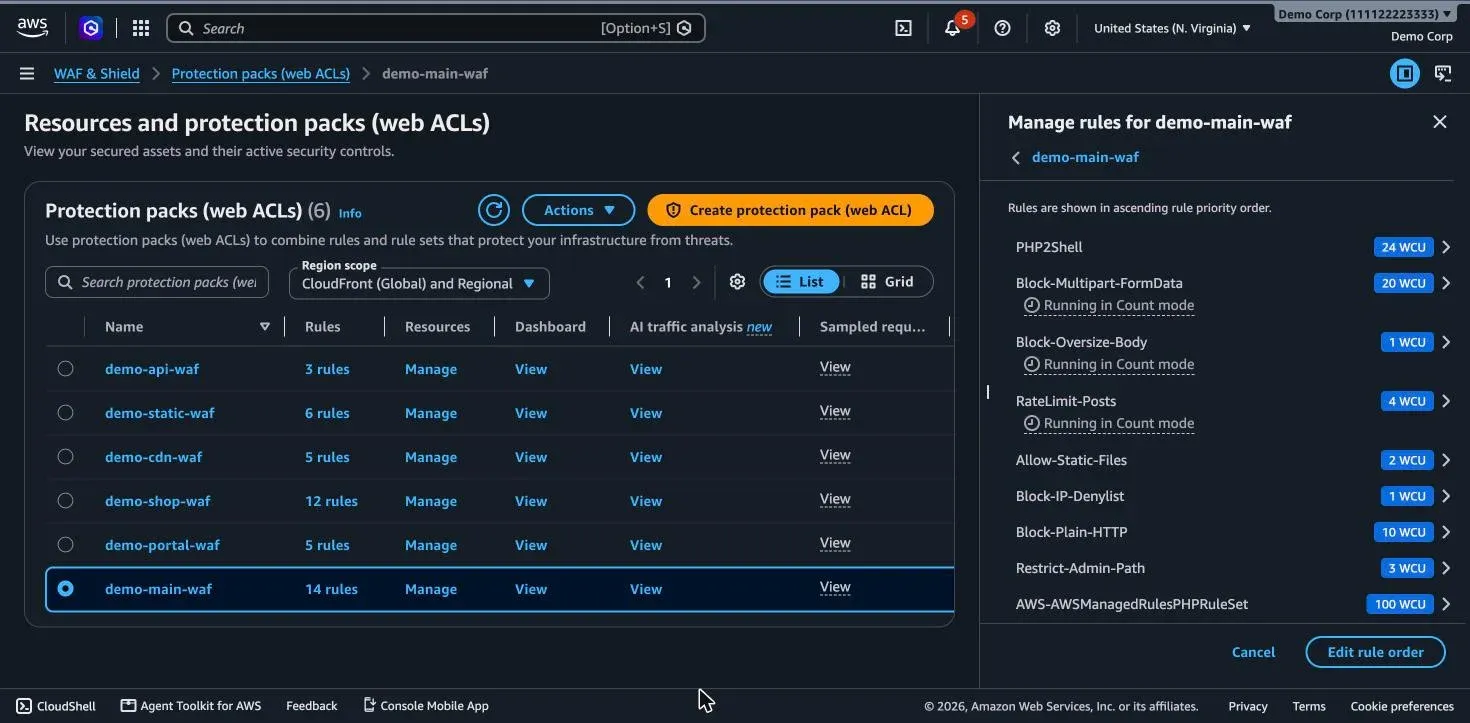Select the demo-shop-waf radio button

coord(65,500)
